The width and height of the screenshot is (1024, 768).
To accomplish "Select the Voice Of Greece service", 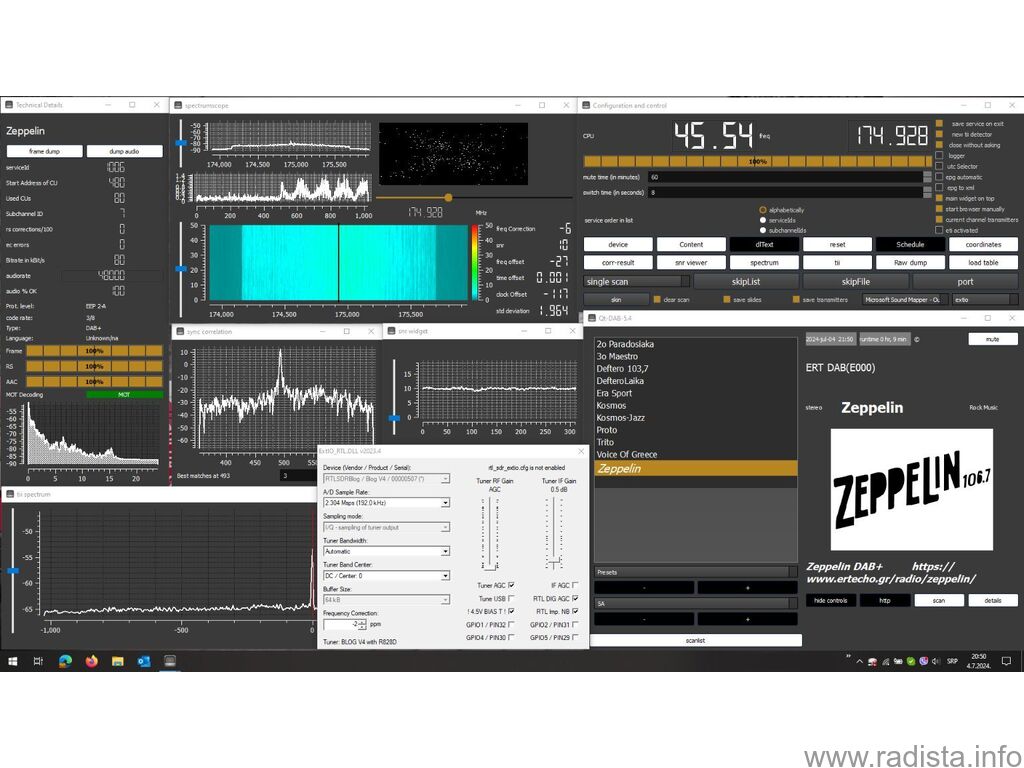I will [627, 455].
